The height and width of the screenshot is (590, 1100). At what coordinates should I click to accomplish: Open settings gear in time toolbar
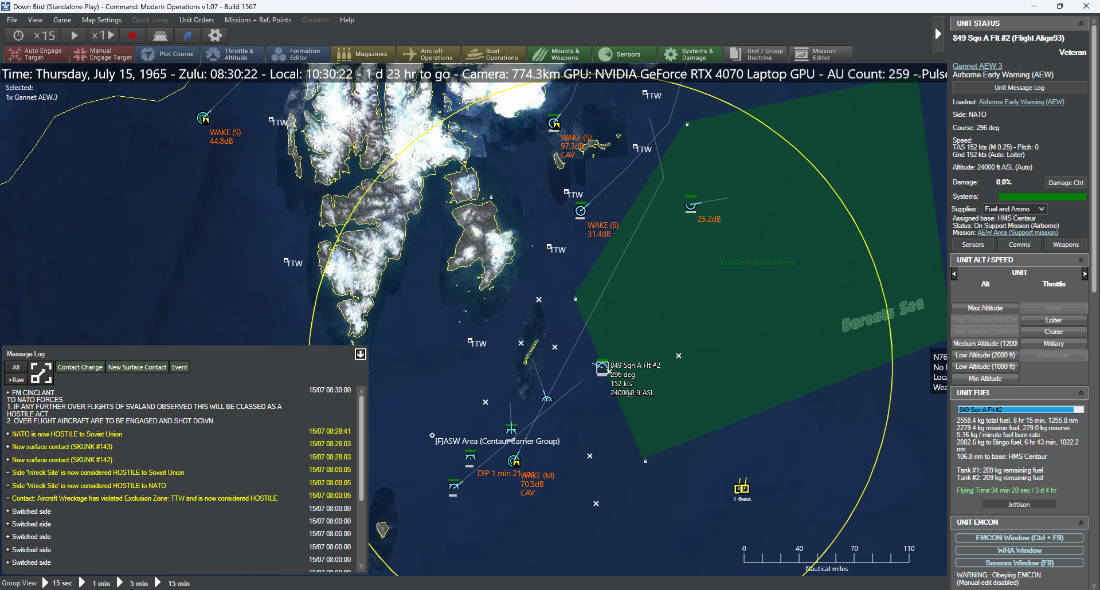click(x=215, y=35)
